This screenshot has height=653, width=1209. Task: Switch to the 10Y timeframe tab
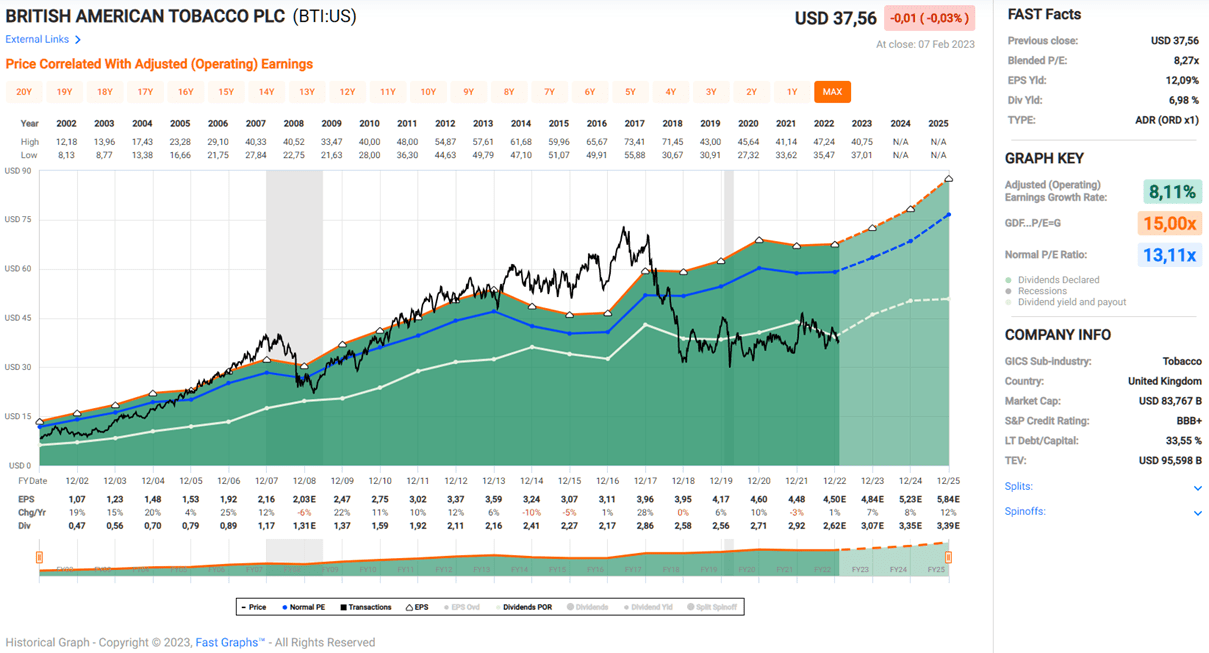click(428, 91)
